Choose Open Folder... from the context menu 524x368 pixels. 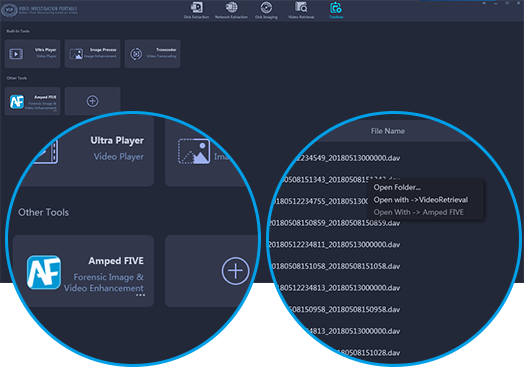click(x=397, y=187)
